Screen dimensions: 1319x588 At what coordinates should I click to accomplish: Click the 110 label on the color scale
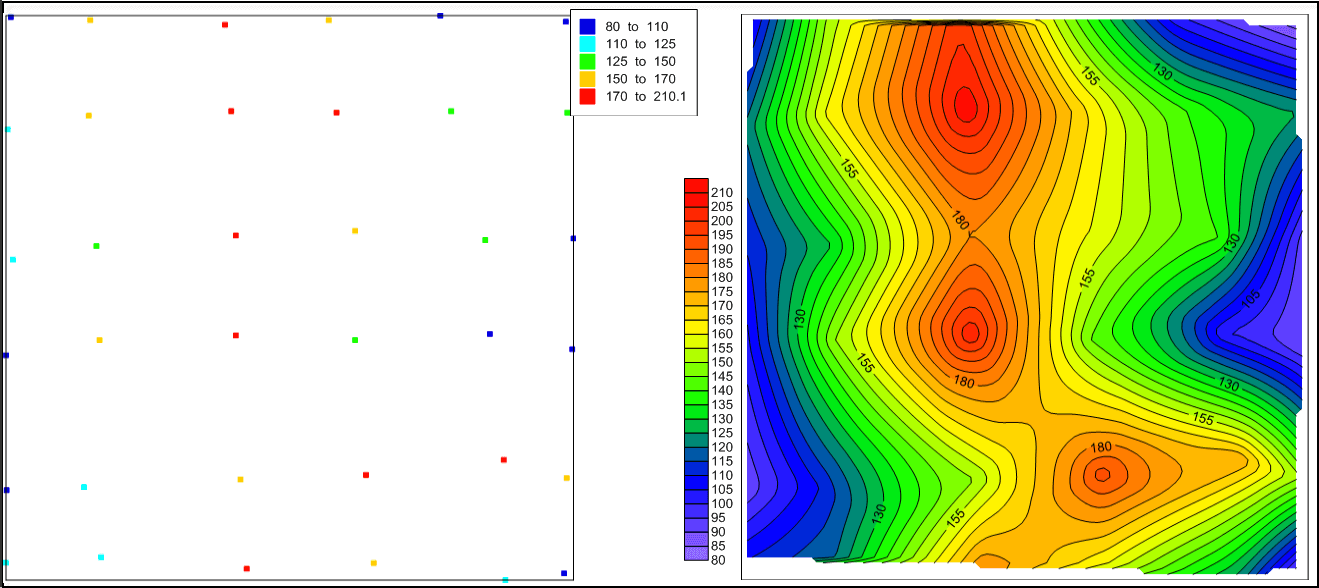point(722,475)
